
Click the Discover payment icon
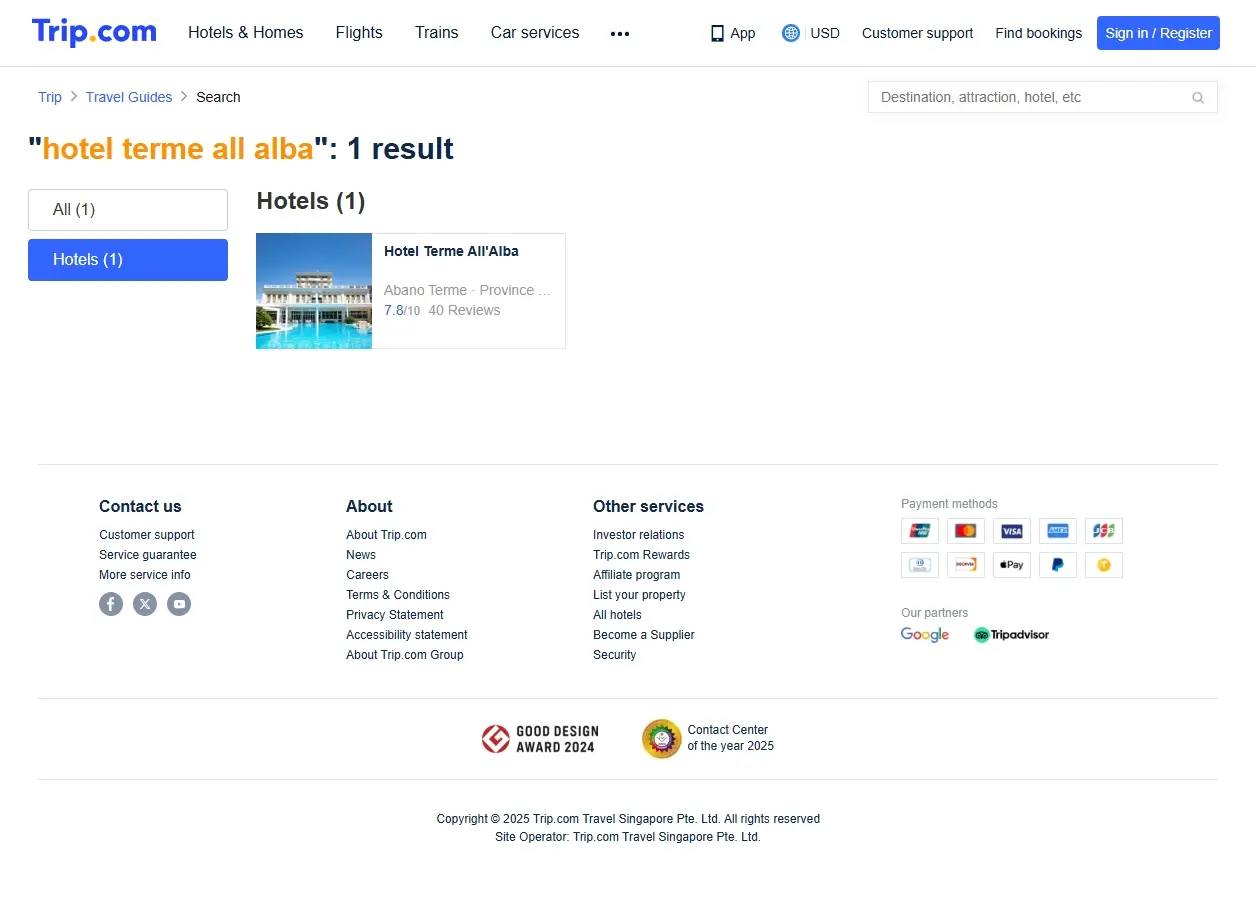click(966, 565)
